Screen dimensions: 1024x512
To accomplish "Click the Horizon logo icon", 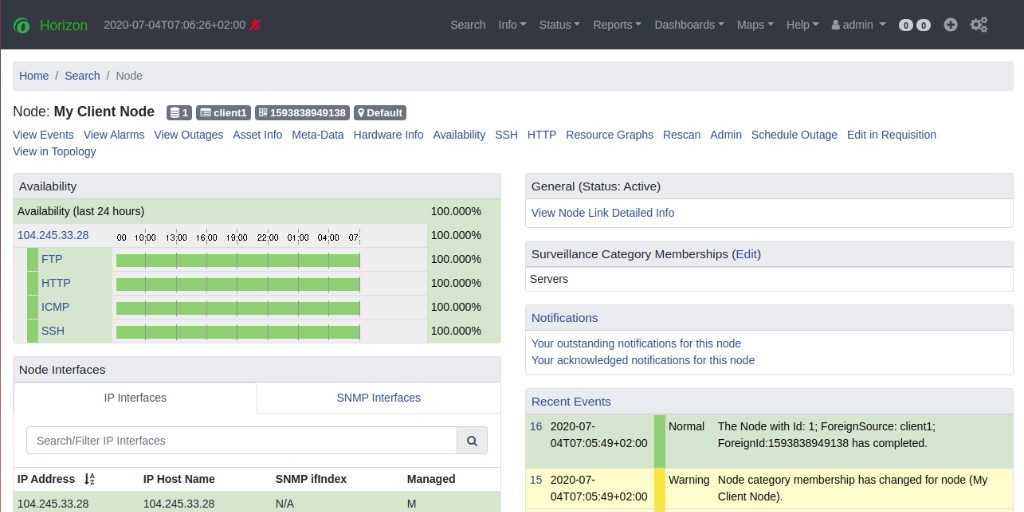I will (x=22, y=25).
